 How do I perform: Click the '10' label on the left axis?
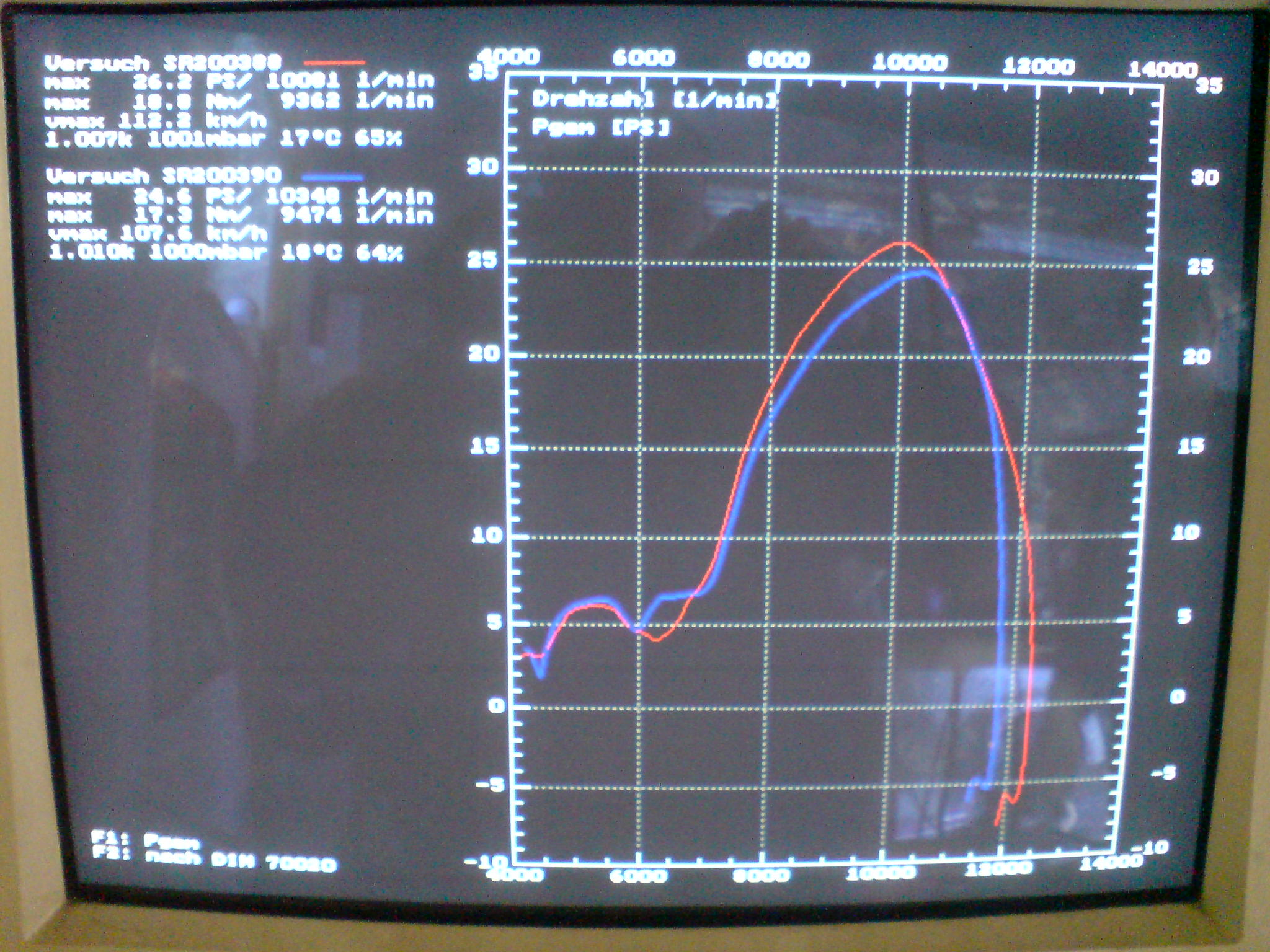pos(486,535)
